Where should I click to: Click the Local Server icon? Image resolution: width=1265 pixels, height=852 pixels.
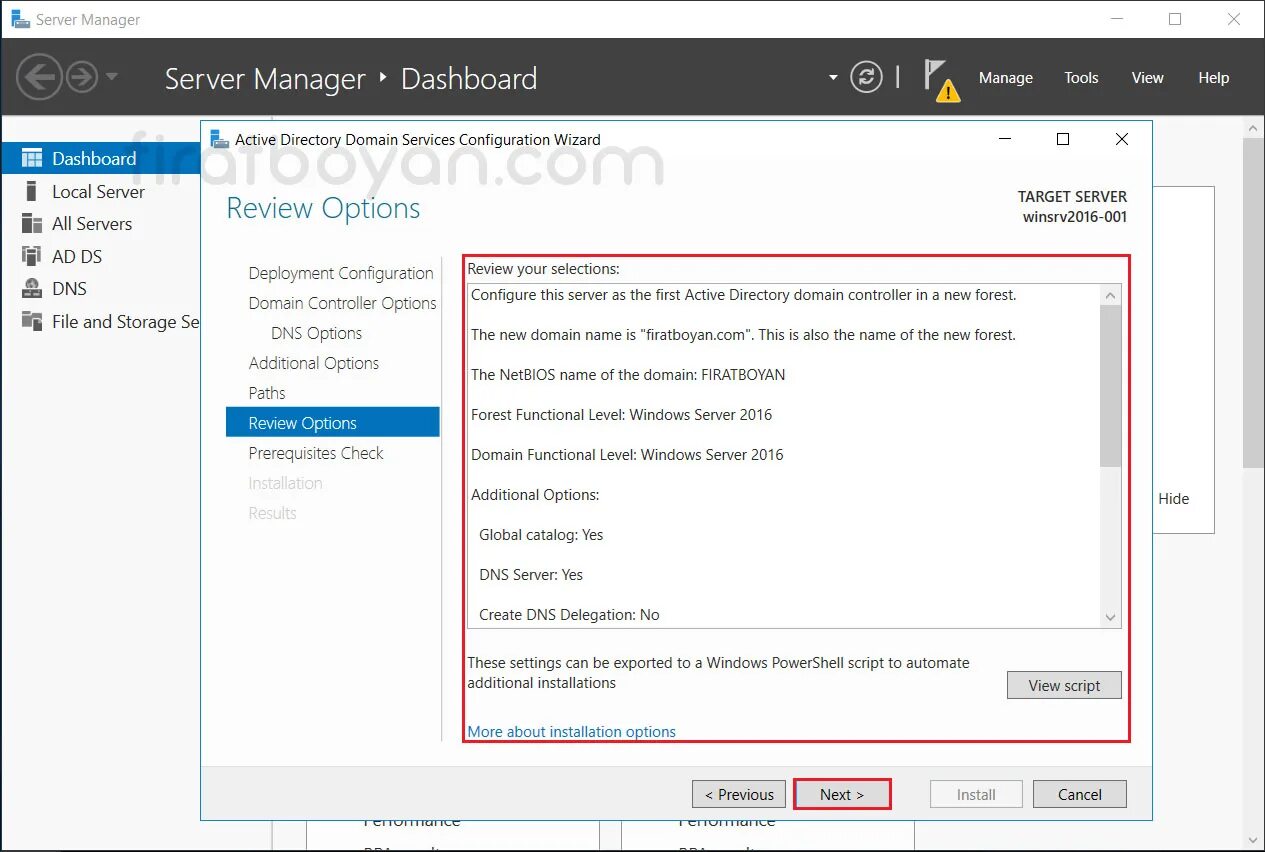(x=32, y=191)
